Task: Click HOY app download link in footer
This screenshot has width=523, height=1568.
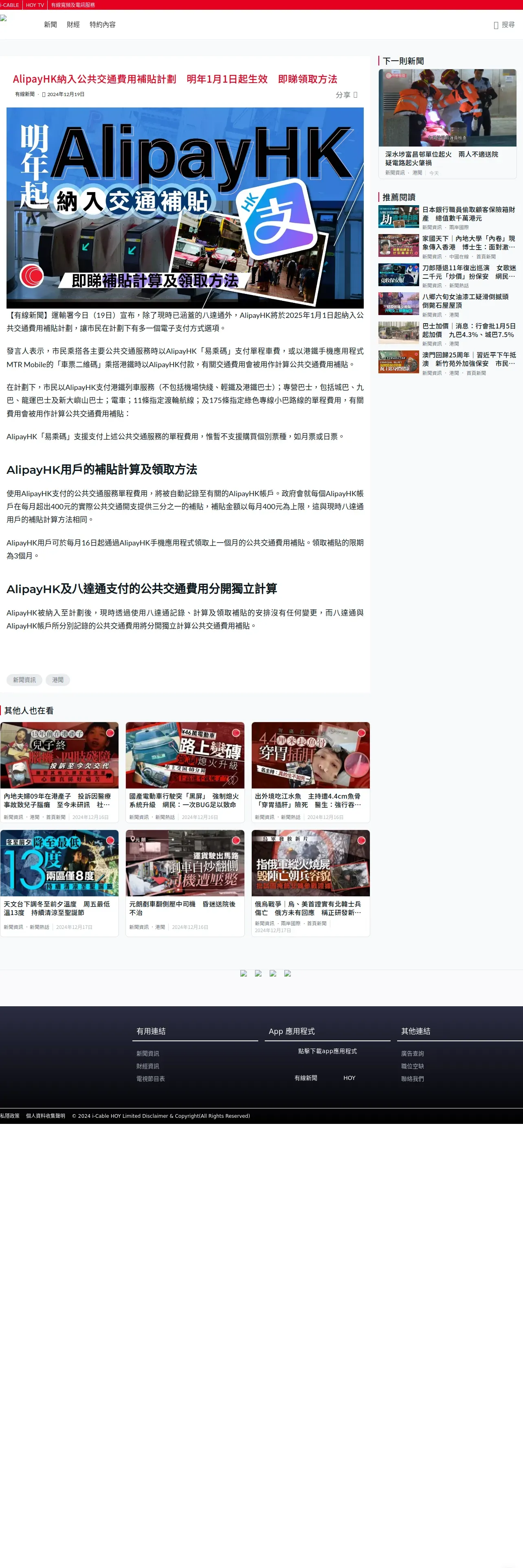Action: [349, 1078]
